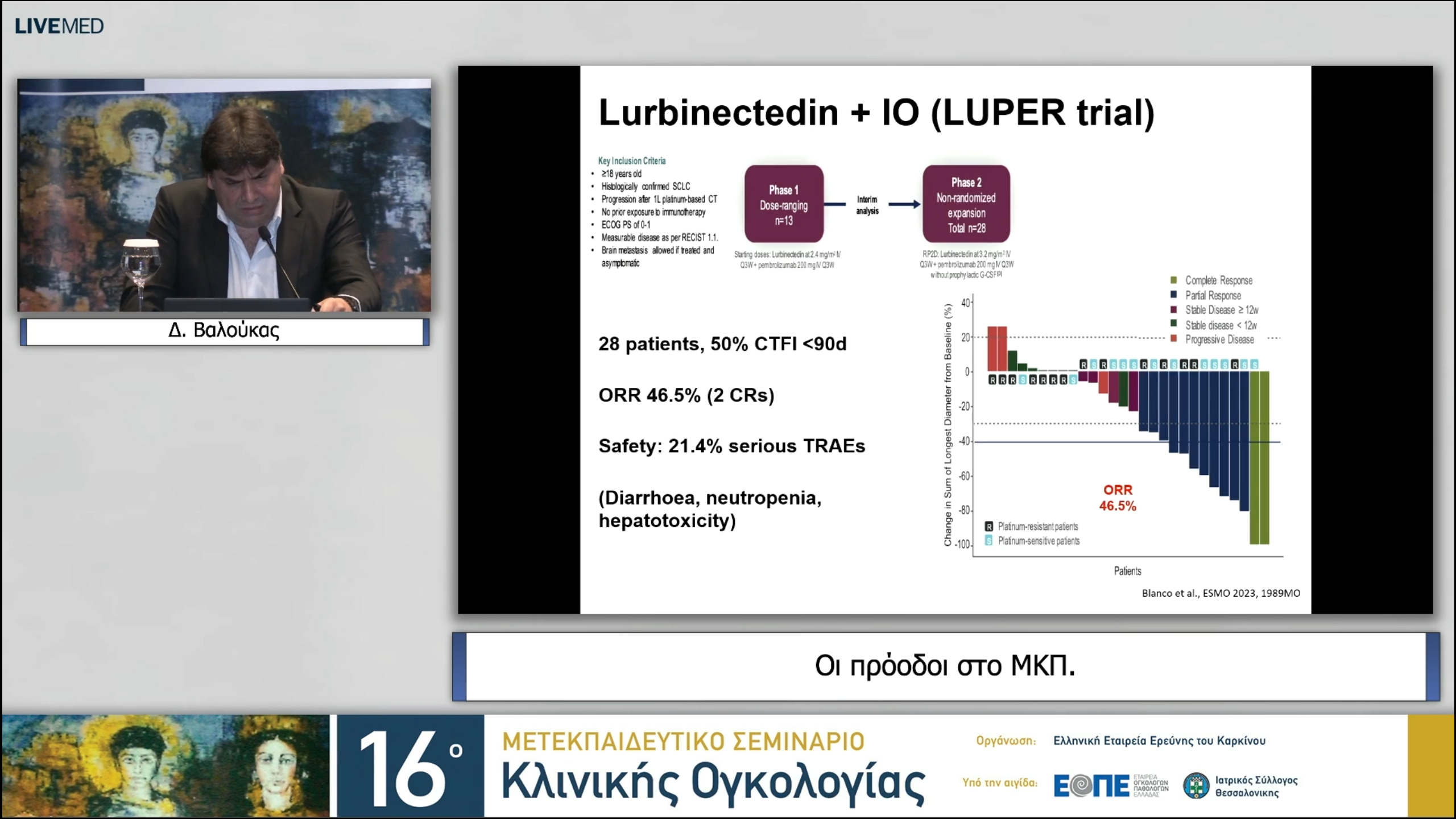Click the ΕΟΠΕ society logo

(x=1091, y=785)
